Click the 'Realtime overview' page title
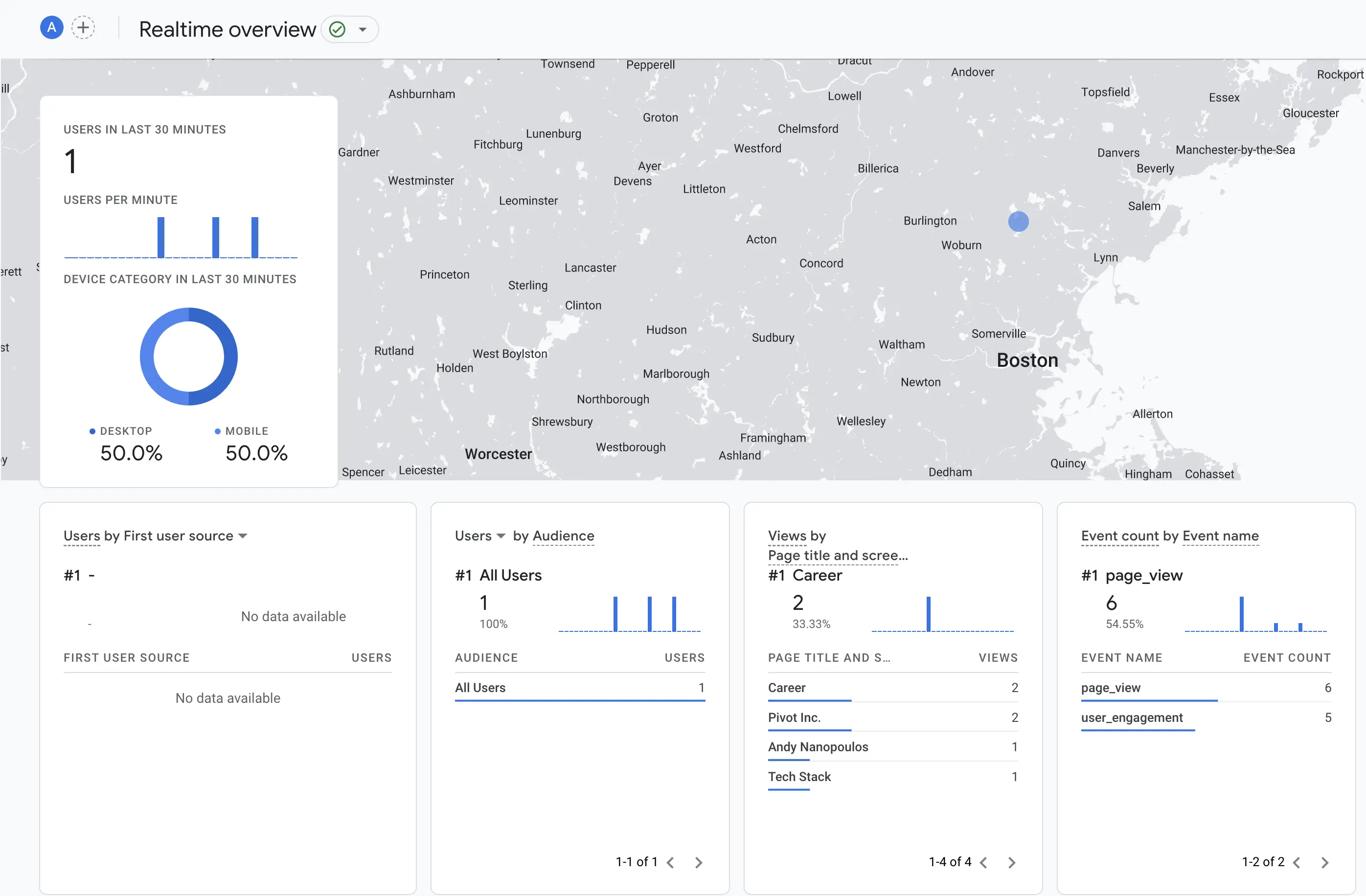 tap(228, 29)
